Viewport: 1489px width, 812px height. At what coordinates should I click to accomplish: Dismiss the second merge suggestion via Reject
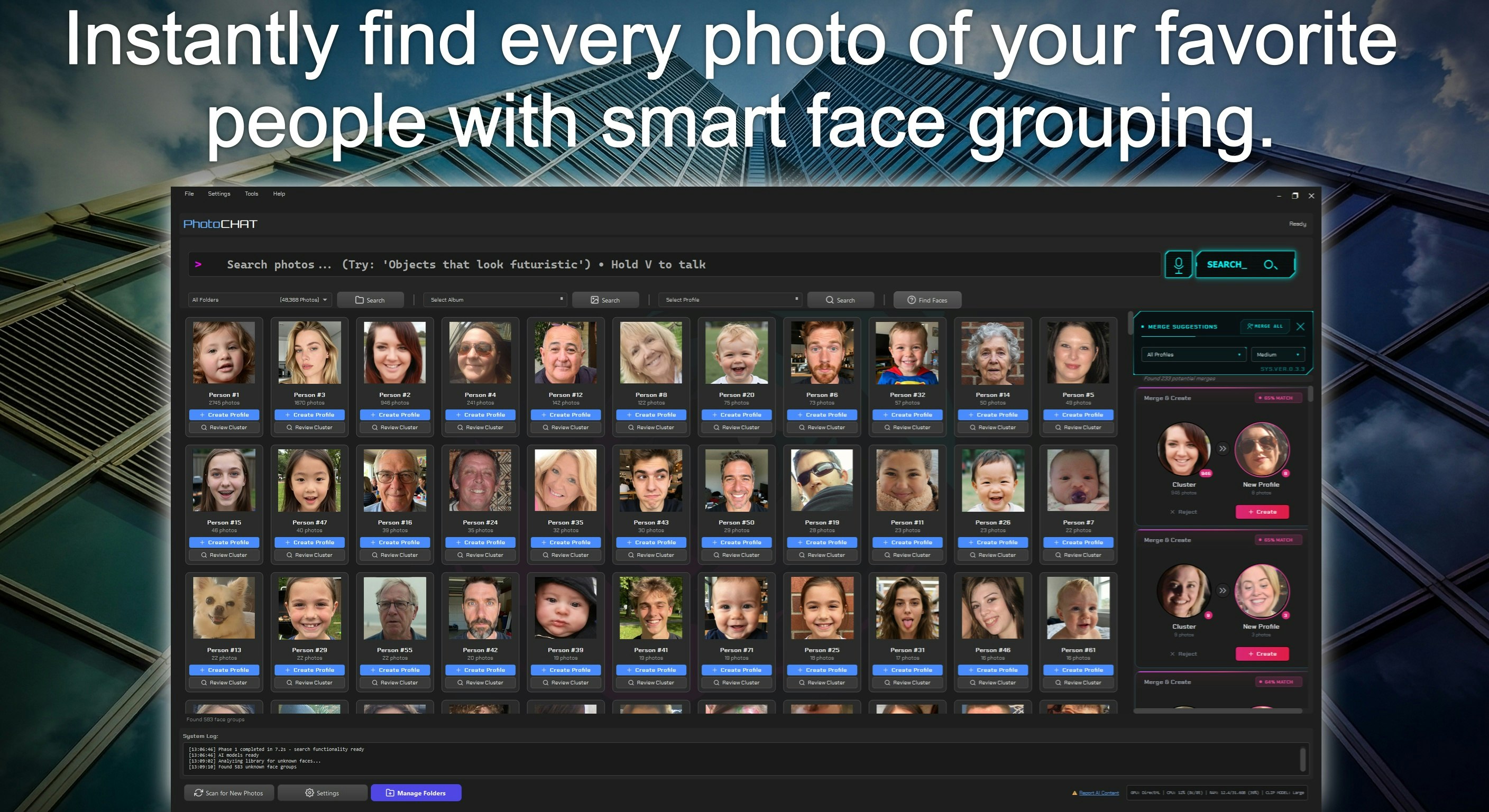pos(1183,653)
